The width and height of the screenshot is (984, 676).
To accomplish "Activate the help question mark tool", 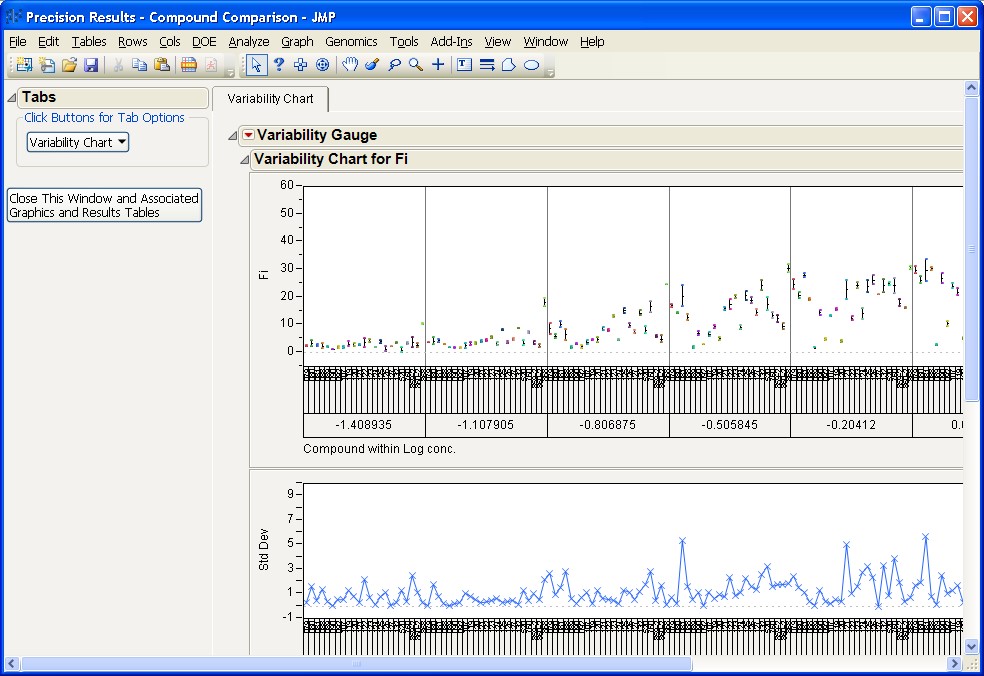I will pos(278,65).
